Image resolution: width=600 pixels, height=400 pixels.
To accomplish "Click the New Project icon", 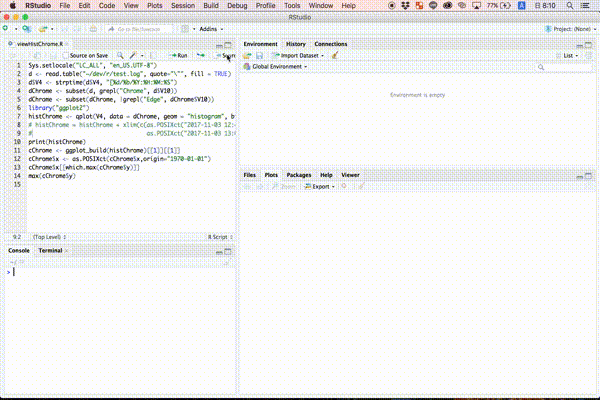I will point(26,29).
